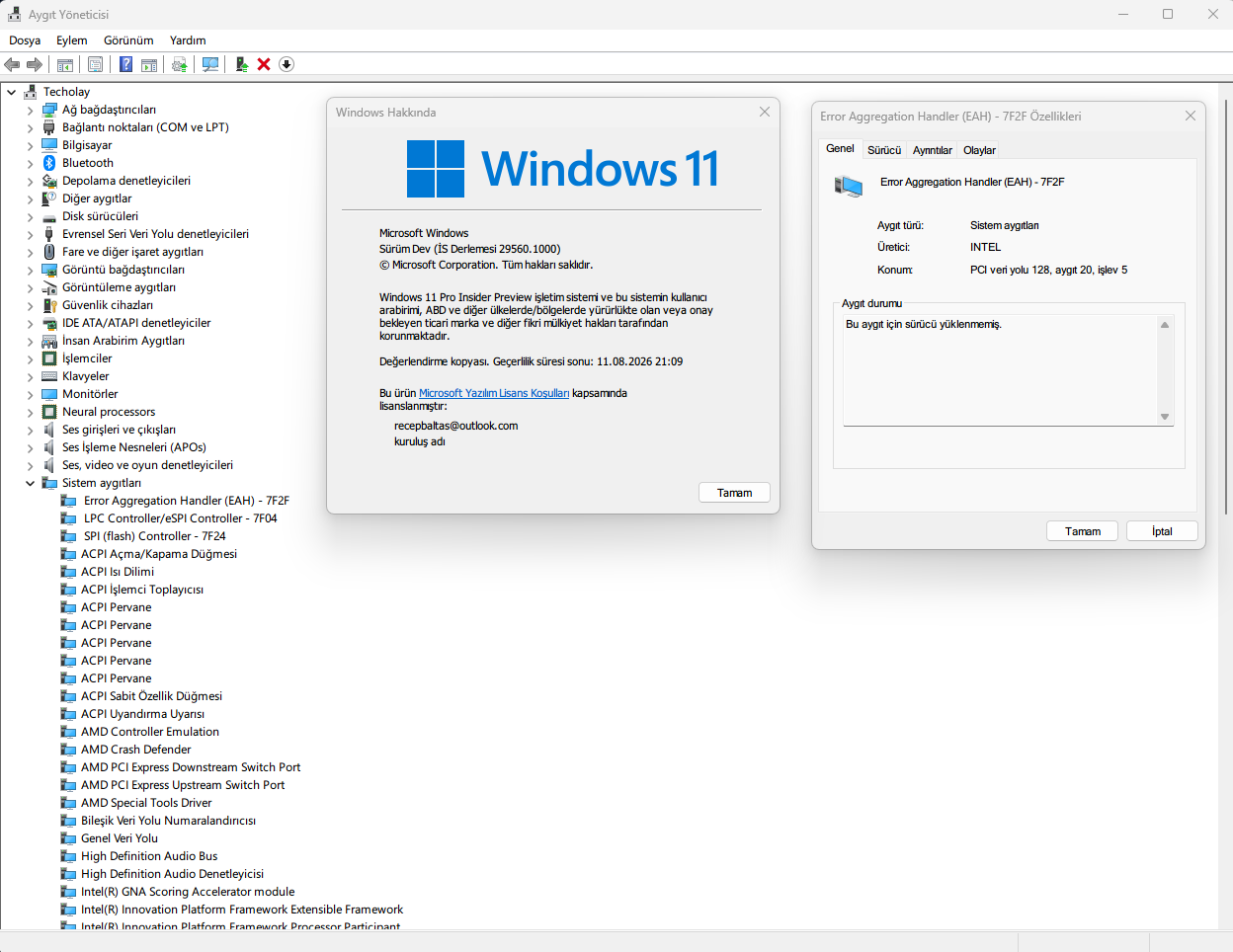Select High Definition Audio Bus

click(149, 856)
